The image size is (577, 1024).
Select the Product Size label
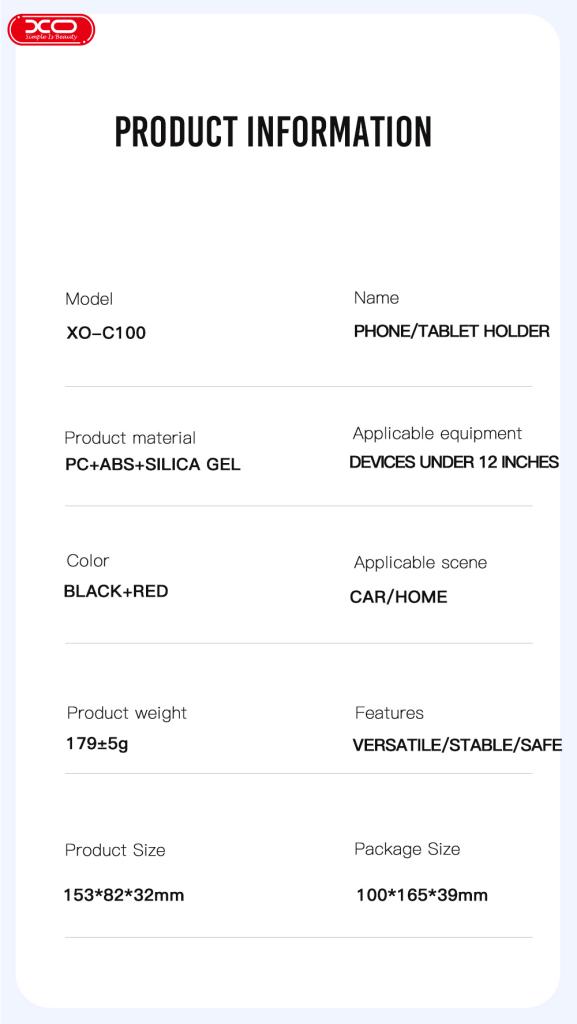115,850
